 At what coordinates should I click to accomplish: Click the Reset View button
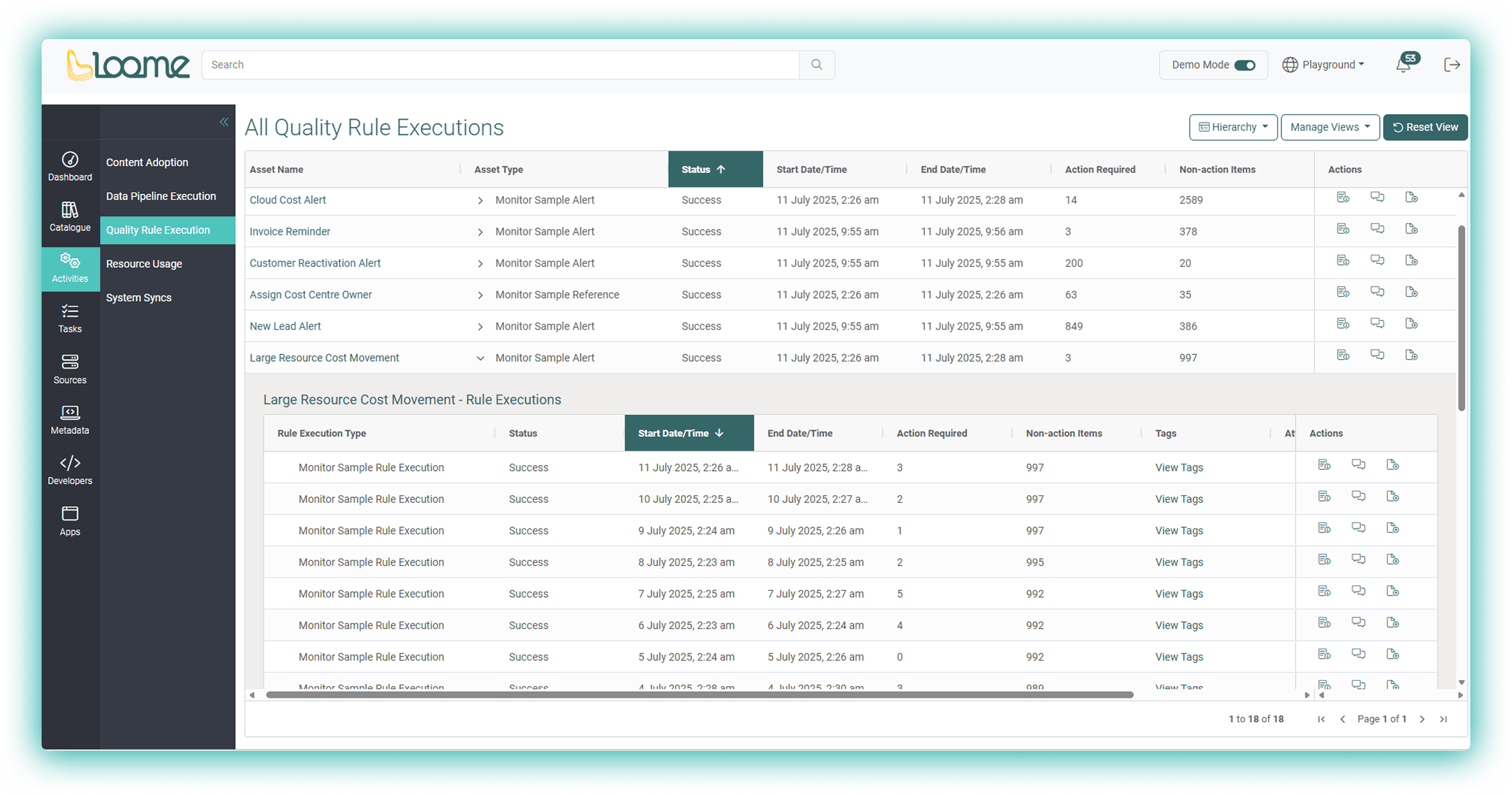tap(1425, 127)
